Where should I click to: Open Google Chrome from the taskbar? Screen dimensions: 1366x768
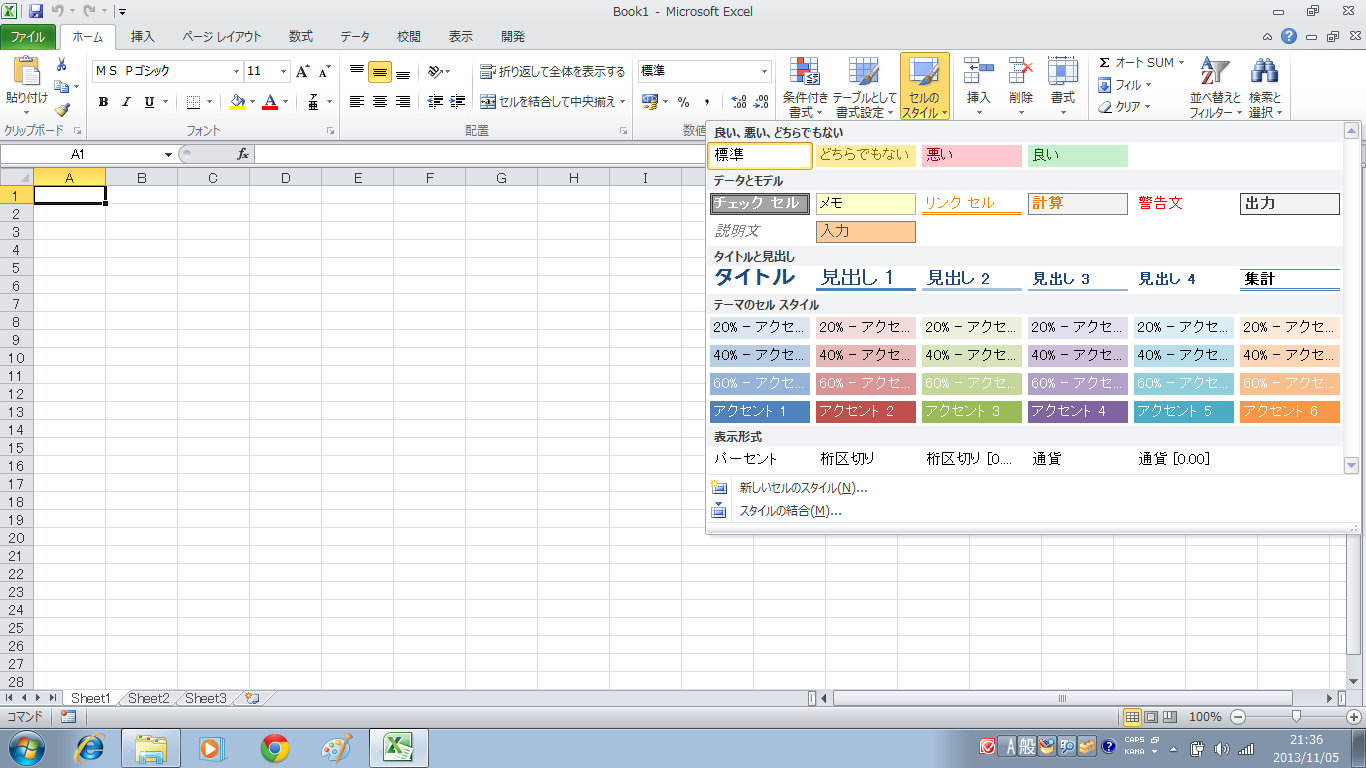[275, 748]
